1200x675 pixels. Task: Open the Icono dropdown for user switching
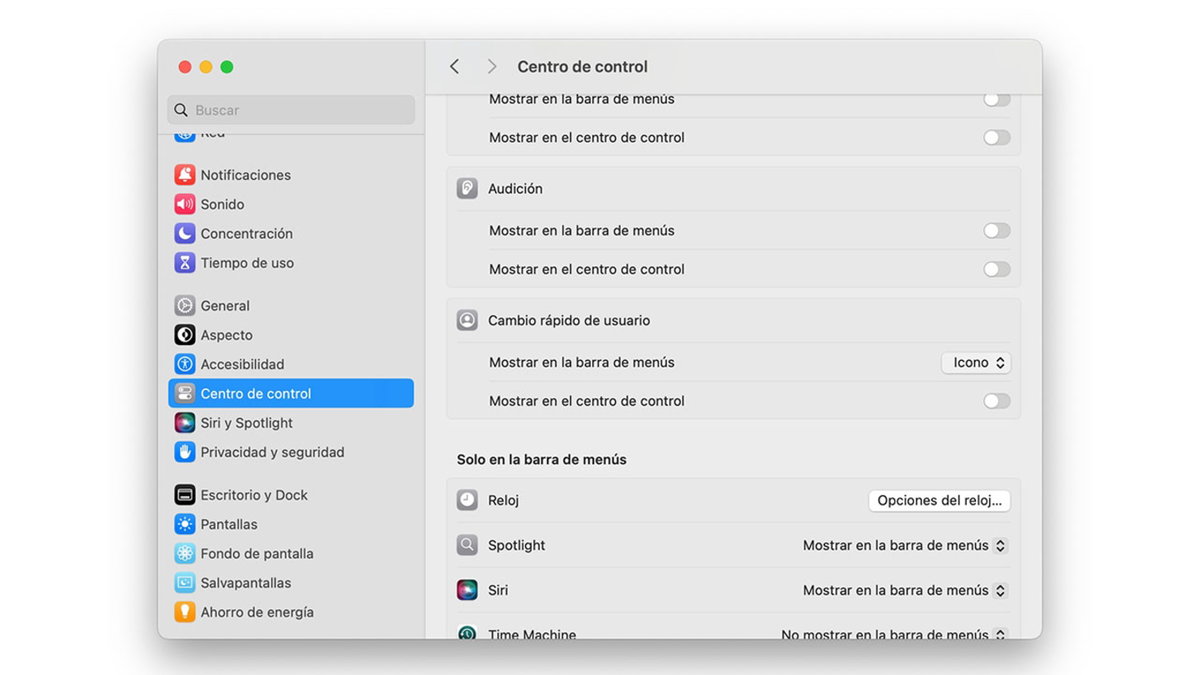[x=976, y=363]
